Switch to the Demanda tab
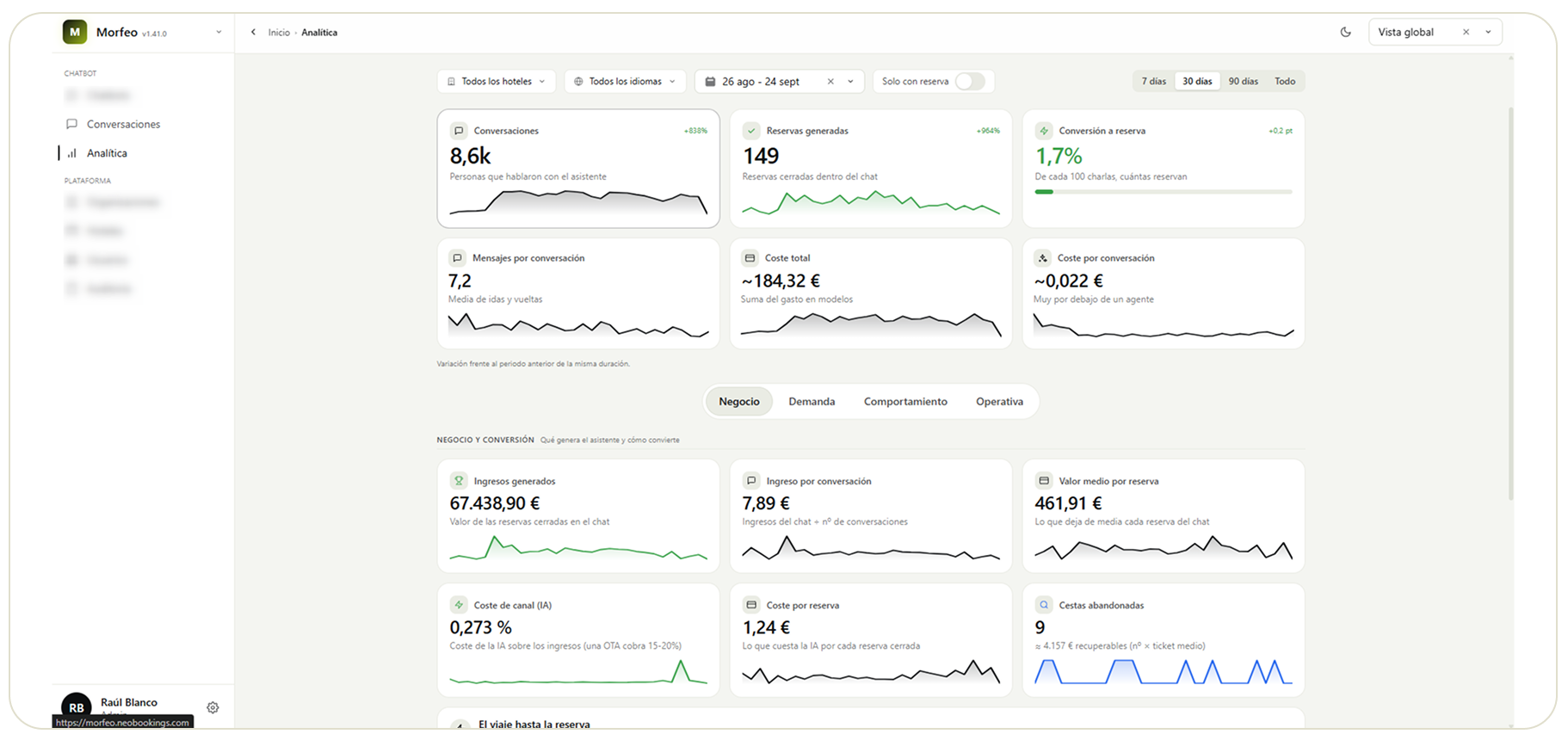 click(x=812, y=402)
